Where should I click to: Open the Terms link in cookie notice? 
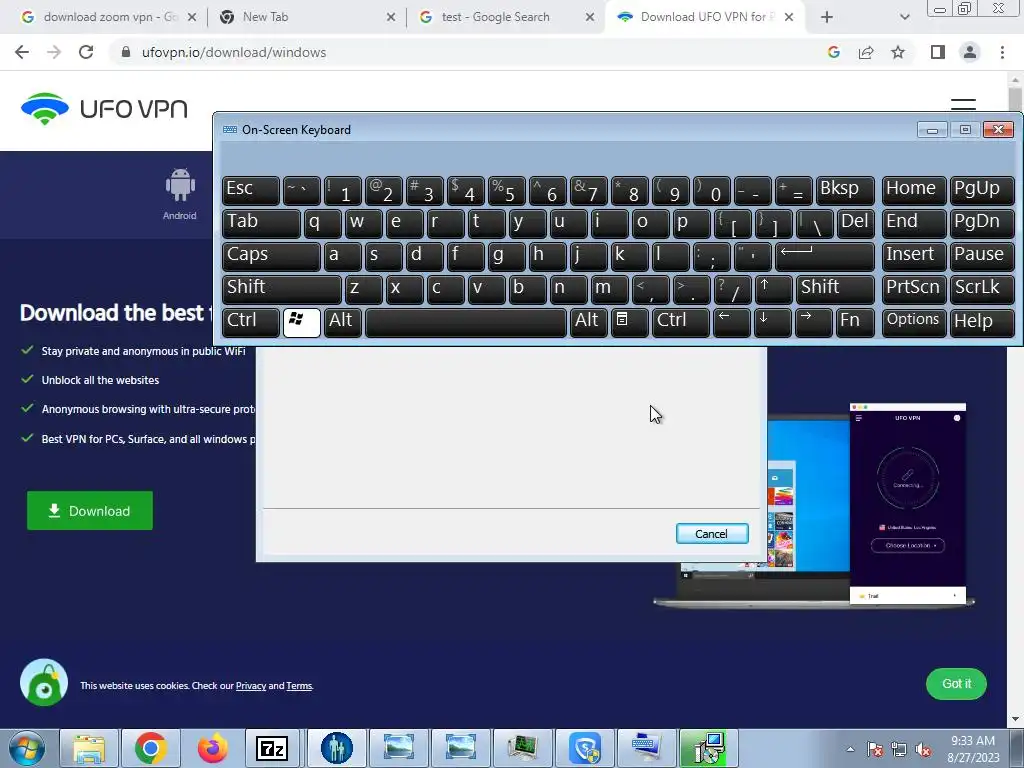(299, 686)
